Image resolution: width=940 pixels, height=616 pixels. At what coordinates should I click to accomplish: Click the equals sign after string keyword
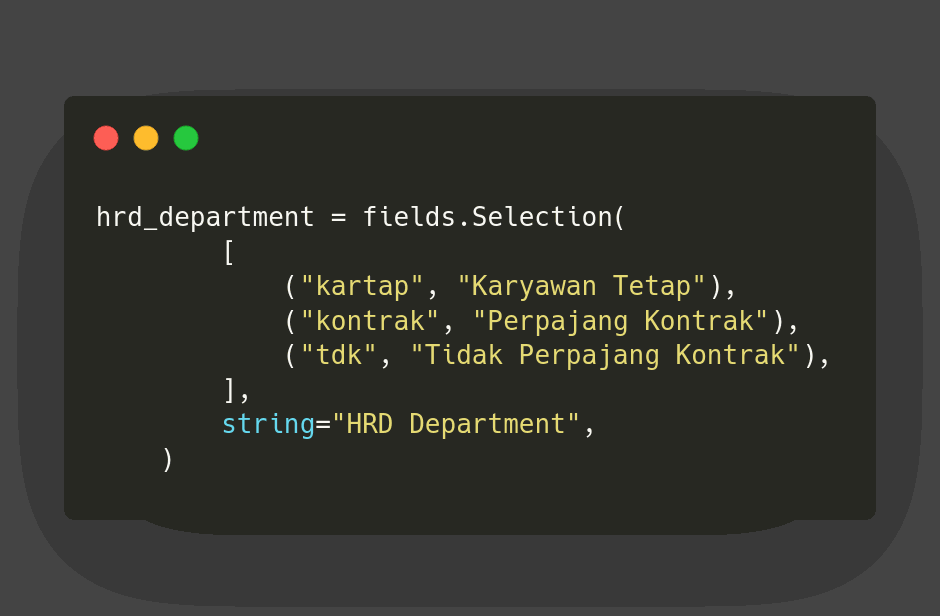click(323, 424)
